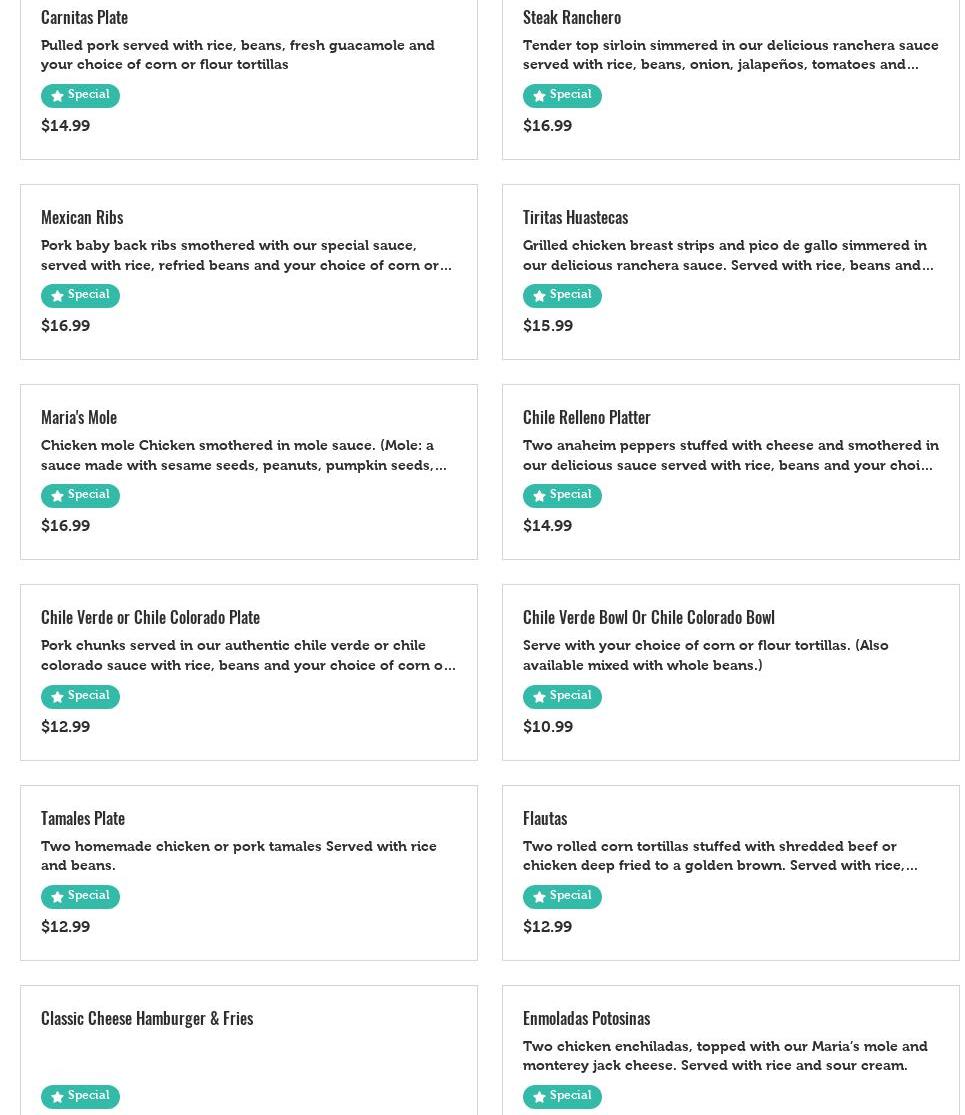965x1115 pixels.
Task: Open Chile Verde Bowl Or Chile Colorado Bowl
Action: (x=648, y=617)
